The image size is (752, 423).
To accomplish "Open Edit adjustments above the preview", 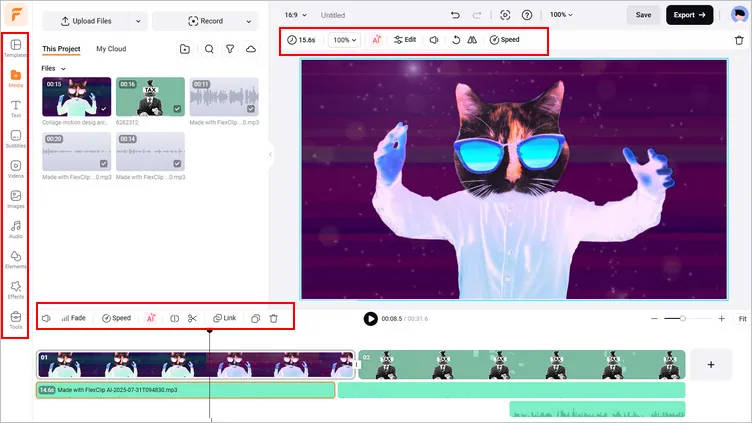I will click(x=405, y=40).
